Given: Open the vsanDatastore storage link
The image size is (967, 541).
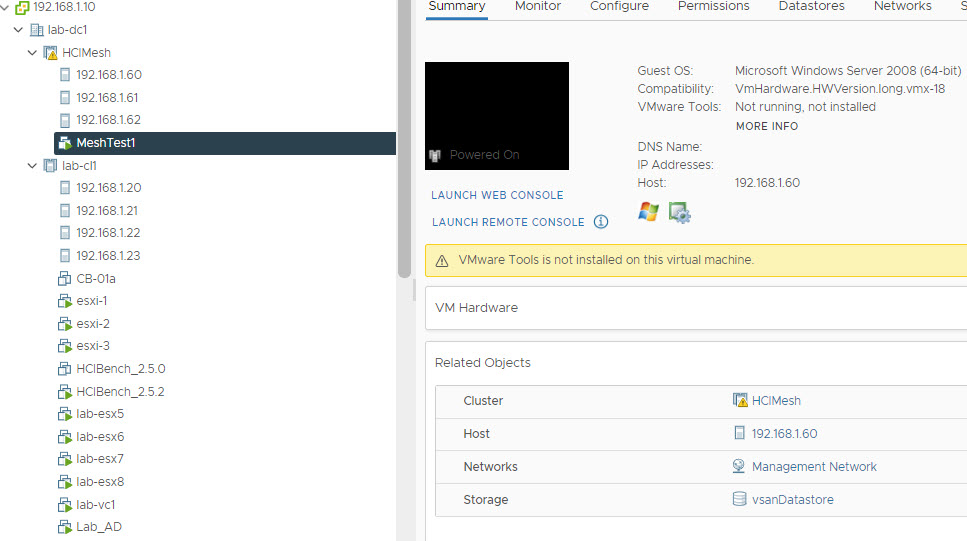Looking at the screenshot, I should click(792, 500).
